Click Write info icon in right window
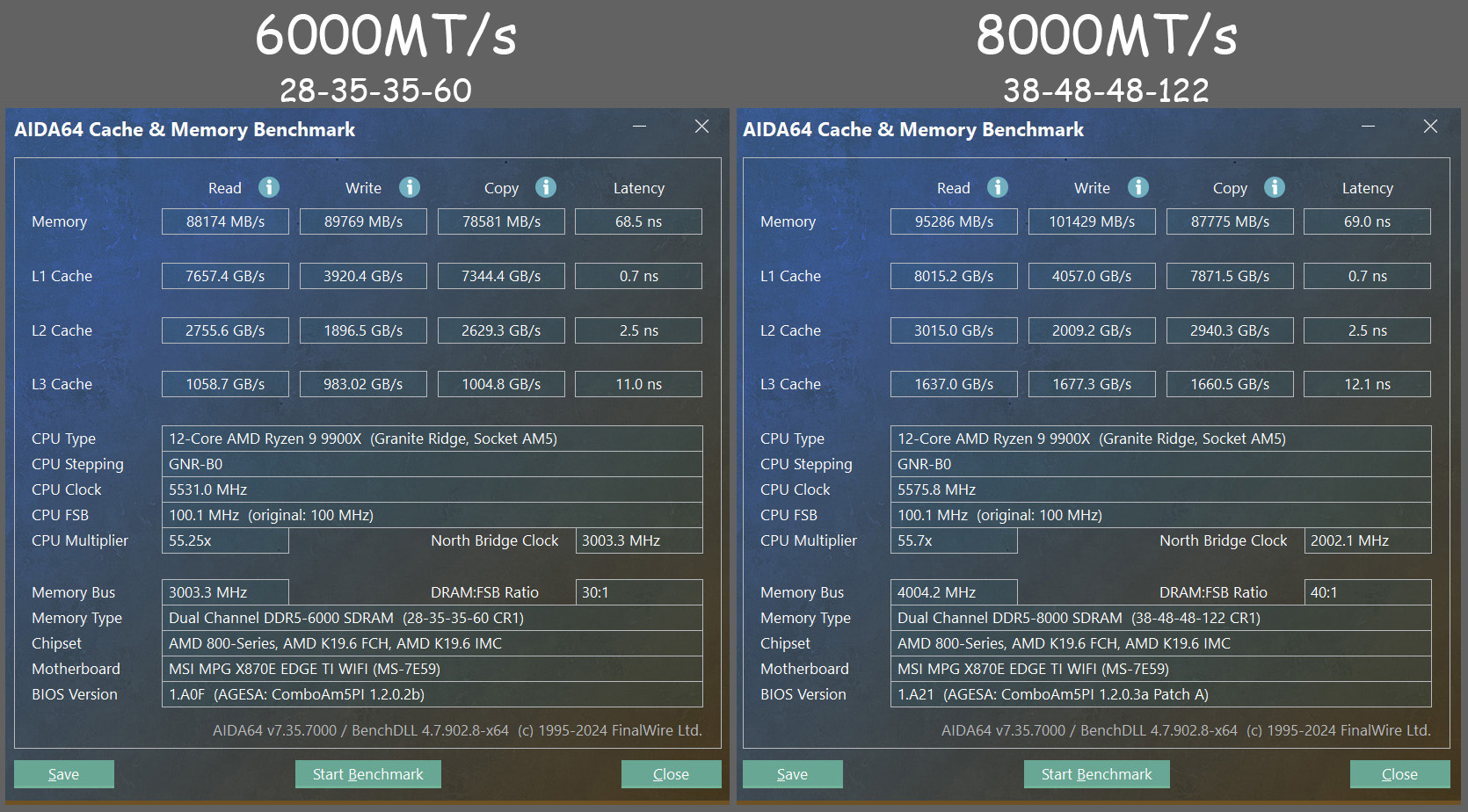This screenshot has height=812, width=1468. click(1138, 187)
